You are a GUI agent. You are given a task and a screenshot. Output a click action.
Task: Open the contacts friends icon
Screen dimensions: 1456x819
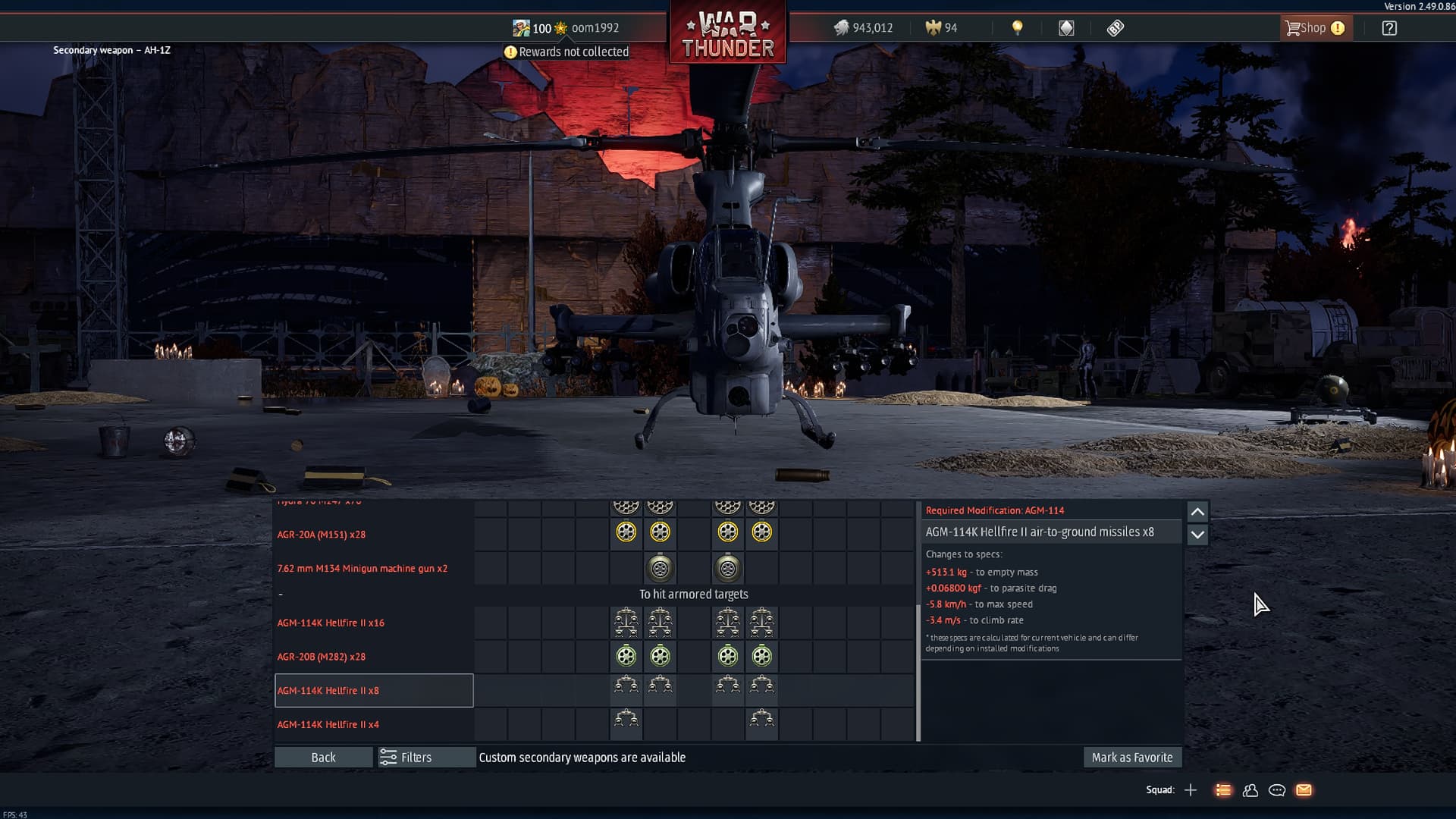(x=1250, y=790)
